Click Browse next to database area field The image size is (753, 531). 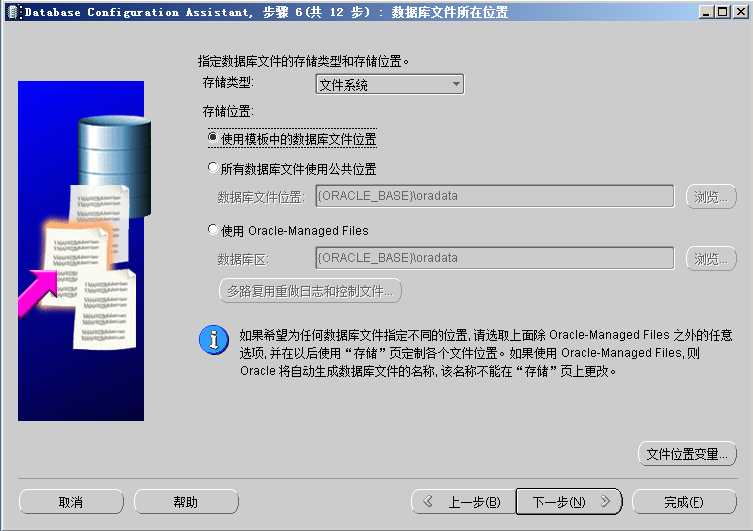[x=711, y=259]
